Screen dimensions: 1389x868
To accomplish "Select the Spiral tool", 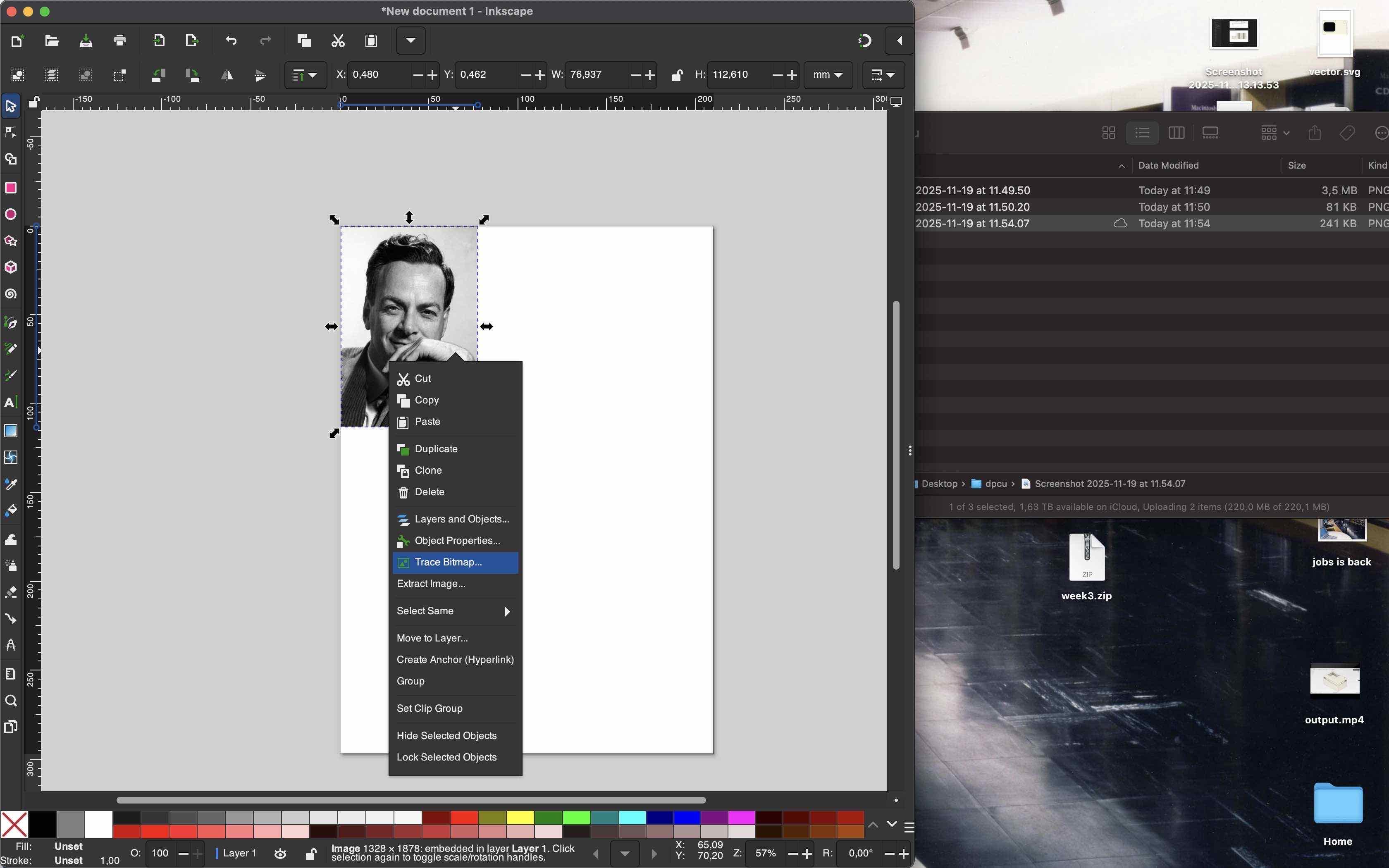I will pyautogui.click(x=10, y=294).
